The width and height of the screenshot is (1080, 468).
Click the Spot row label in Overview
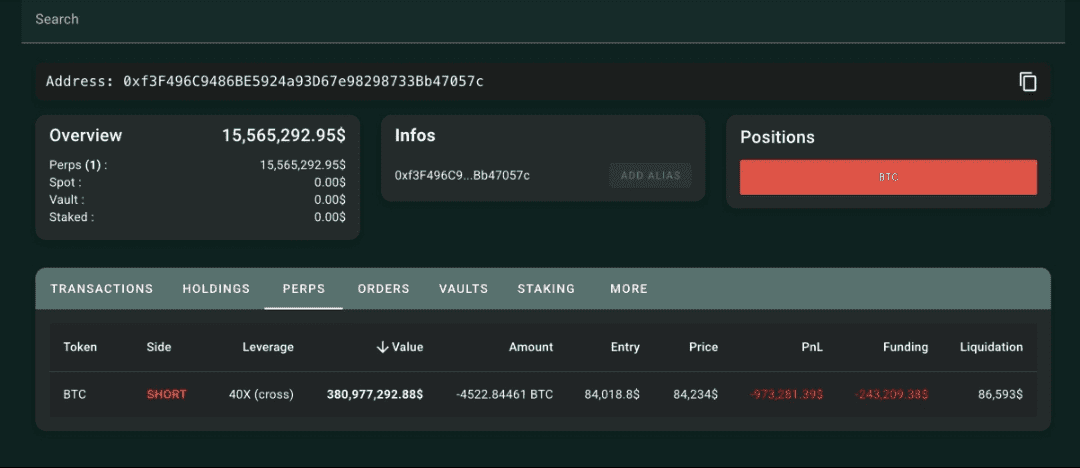[65, 183]
